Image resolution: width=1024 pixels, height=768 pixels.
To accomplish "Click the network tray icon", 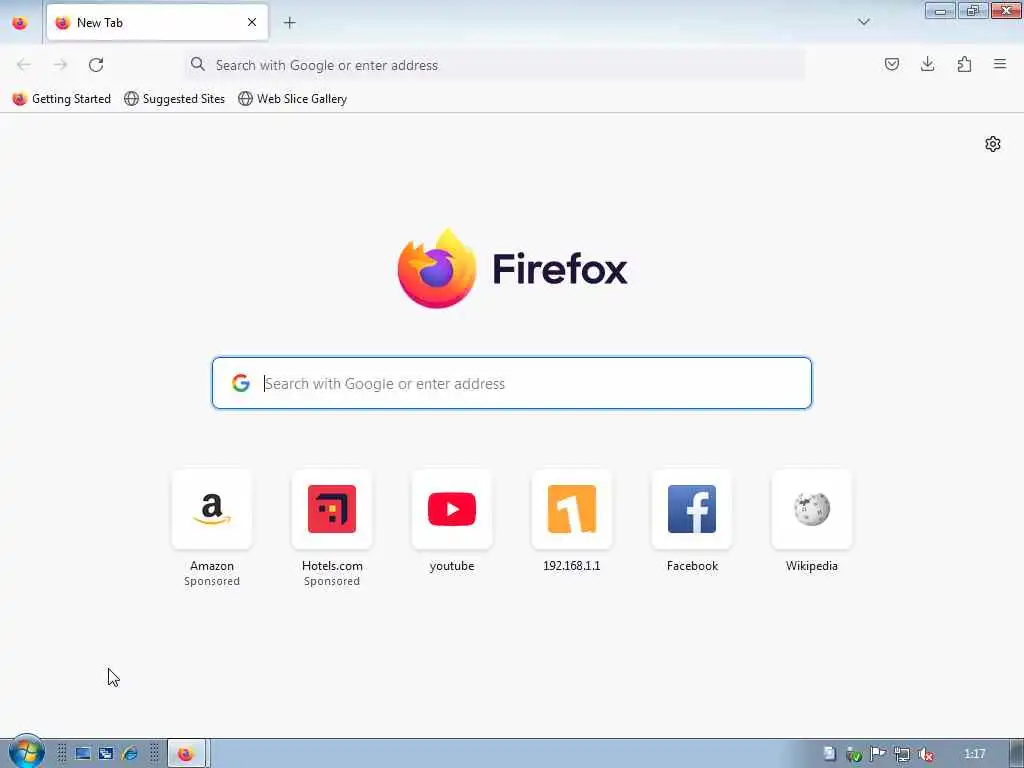I will tap(901, 754).
